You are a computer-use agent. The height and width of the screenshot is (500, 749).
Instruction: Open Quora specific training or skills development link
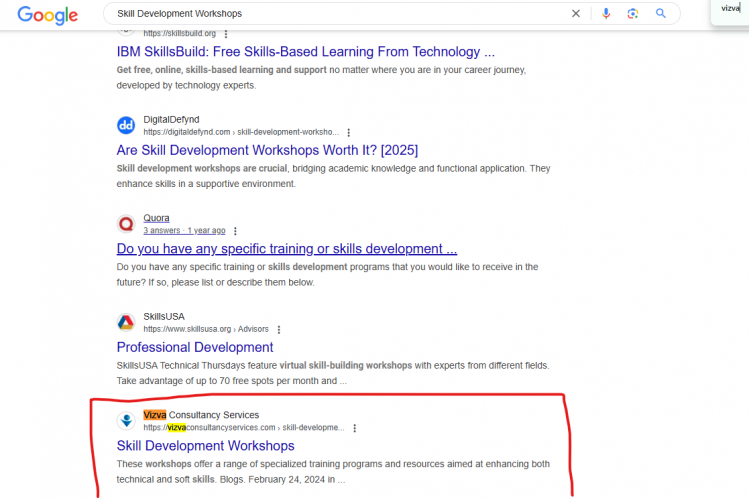(x=287, y=249)
